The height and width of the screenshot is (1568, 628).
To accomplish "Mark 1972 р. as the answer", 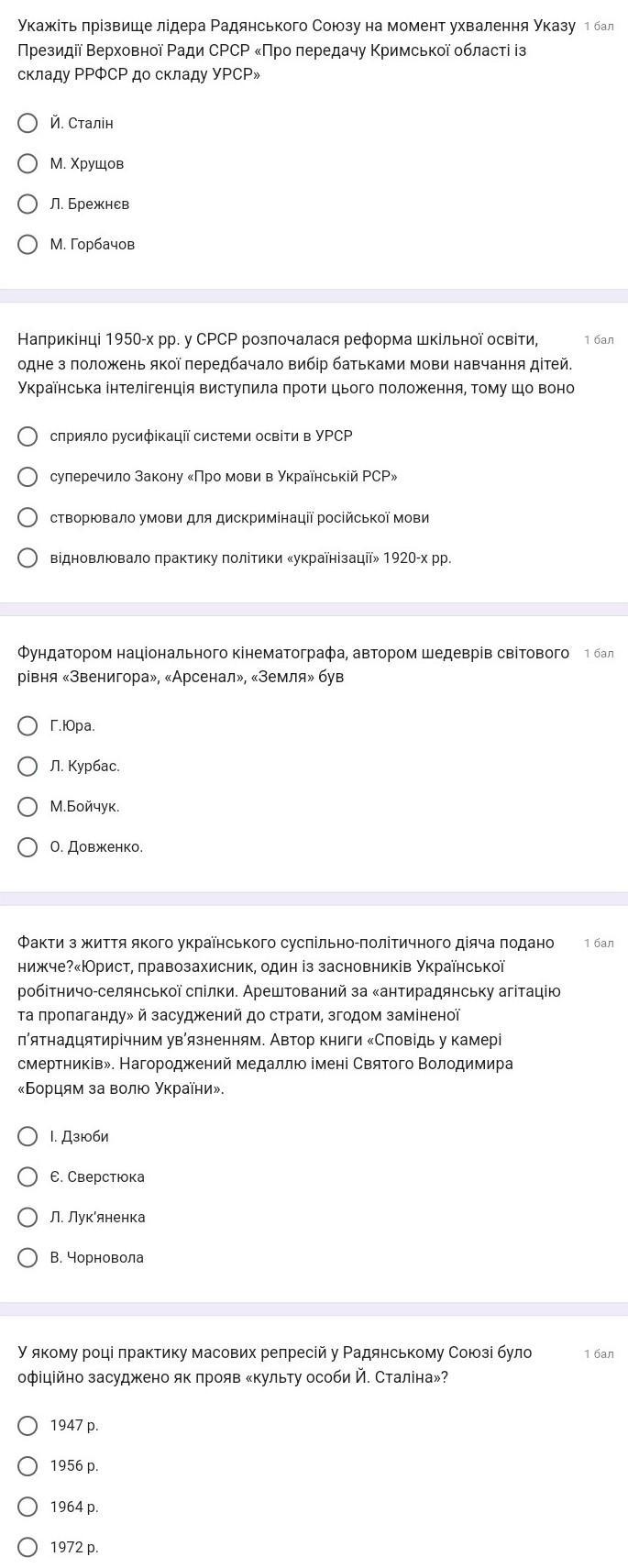I will pos(28,1547).
